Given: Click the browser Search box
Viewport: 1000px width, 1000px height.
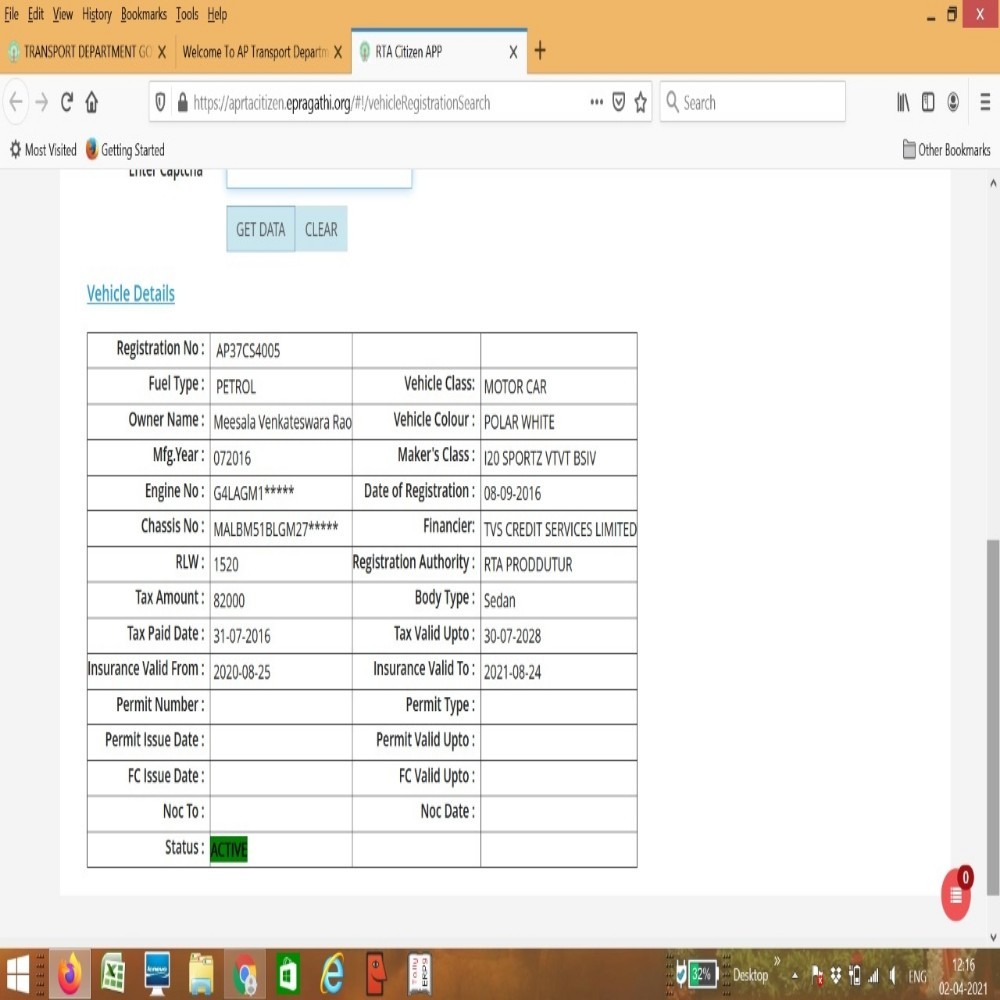Looking at the screenshot, I should coord(753,102).
